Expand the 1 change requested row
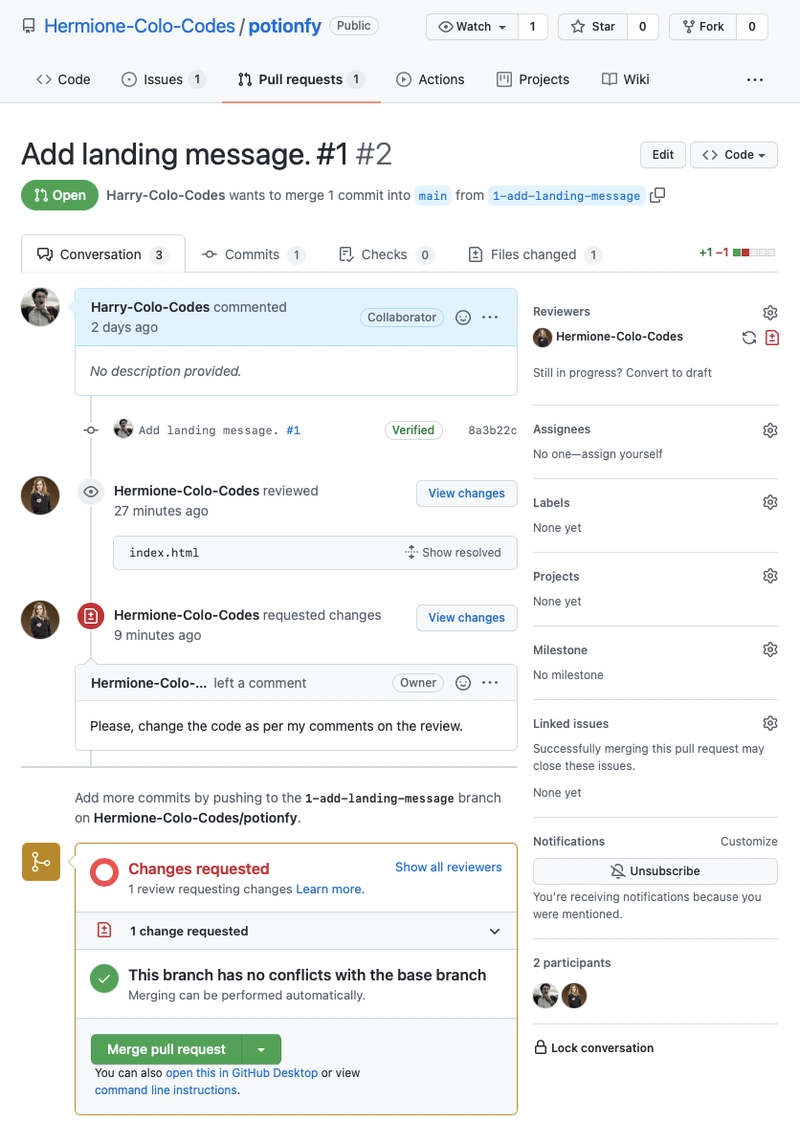 click(x=296, y=931)
